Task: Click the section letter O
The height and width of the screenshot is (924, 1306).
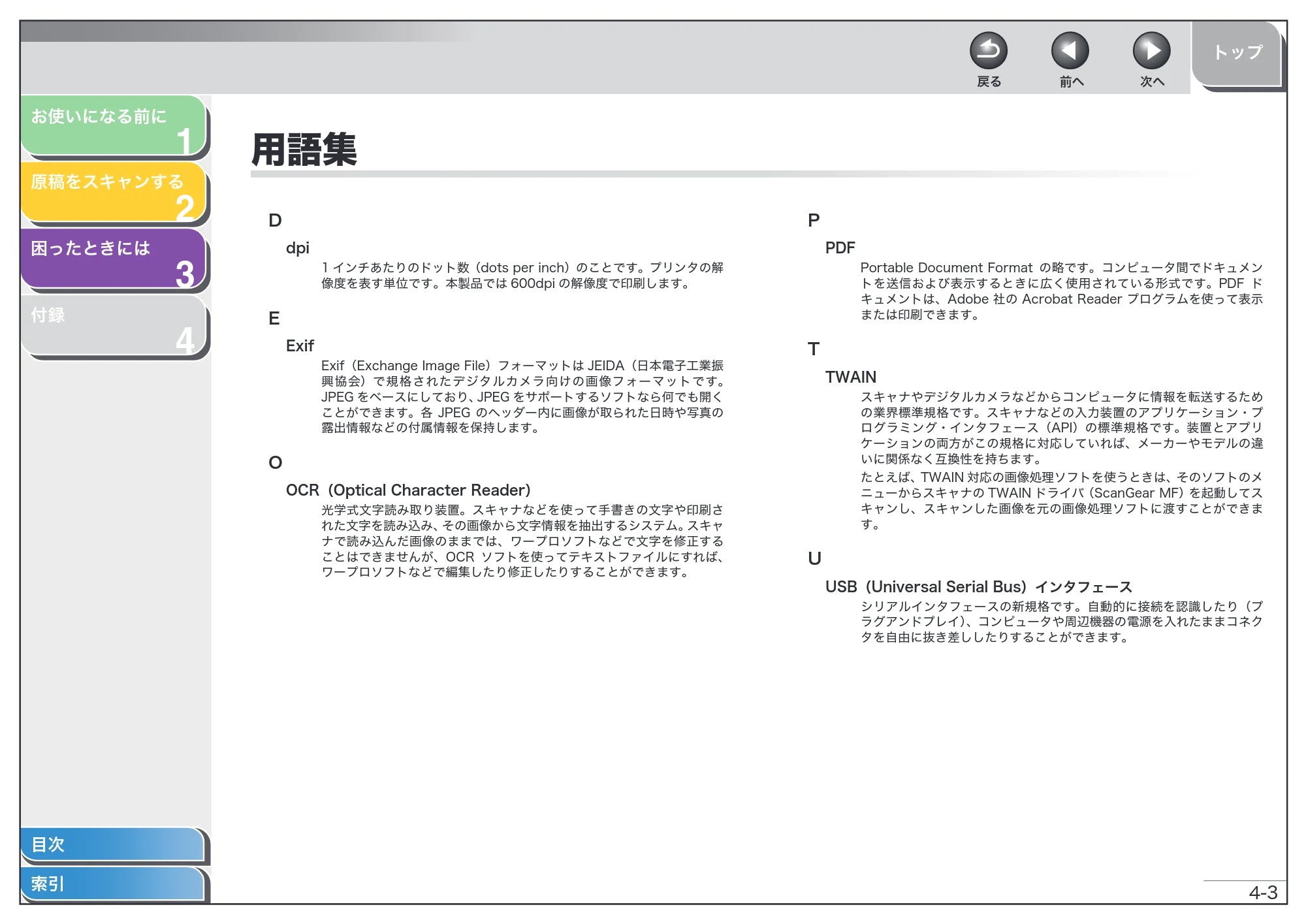Action: pyautogui.click(x=276, y=463)
